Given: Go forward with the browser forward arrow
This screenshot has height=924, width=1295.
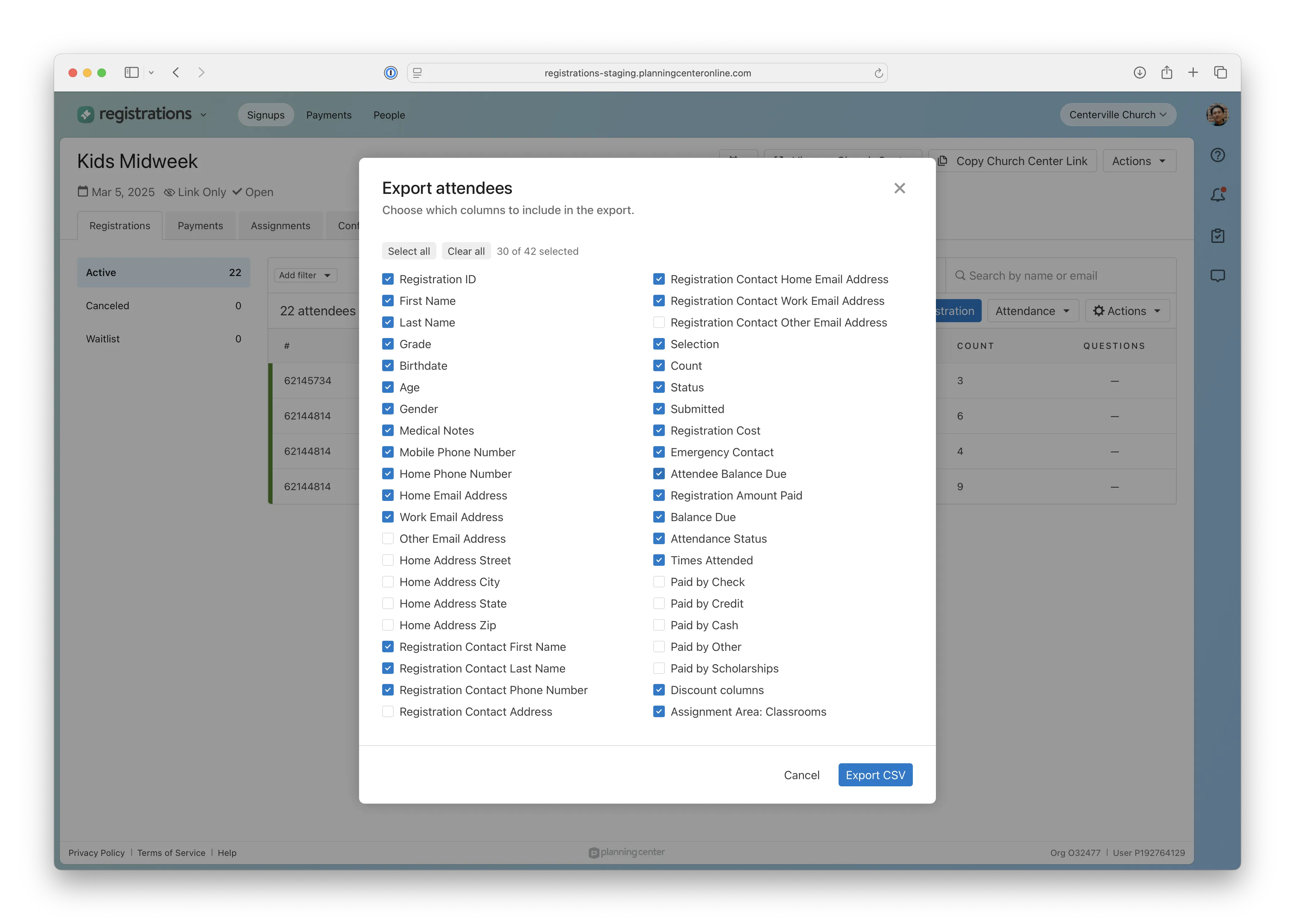Looking at the screenshot, I should (201, 72).
